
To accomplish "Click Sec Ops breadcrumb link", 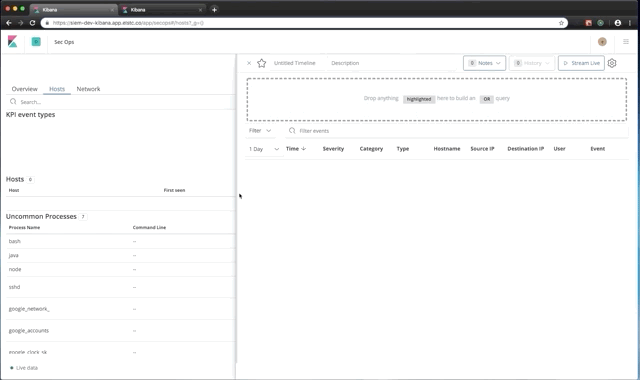I will [x=64, y=42].
